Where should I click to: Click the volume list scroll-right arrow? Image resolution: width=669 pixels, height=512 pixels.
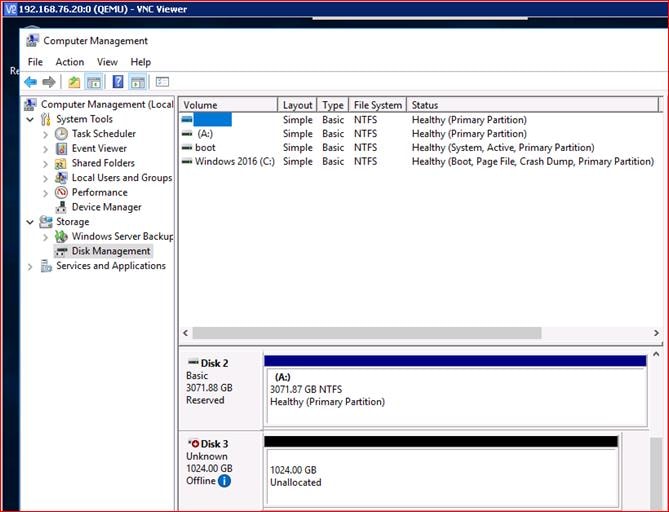click(656, 333)
